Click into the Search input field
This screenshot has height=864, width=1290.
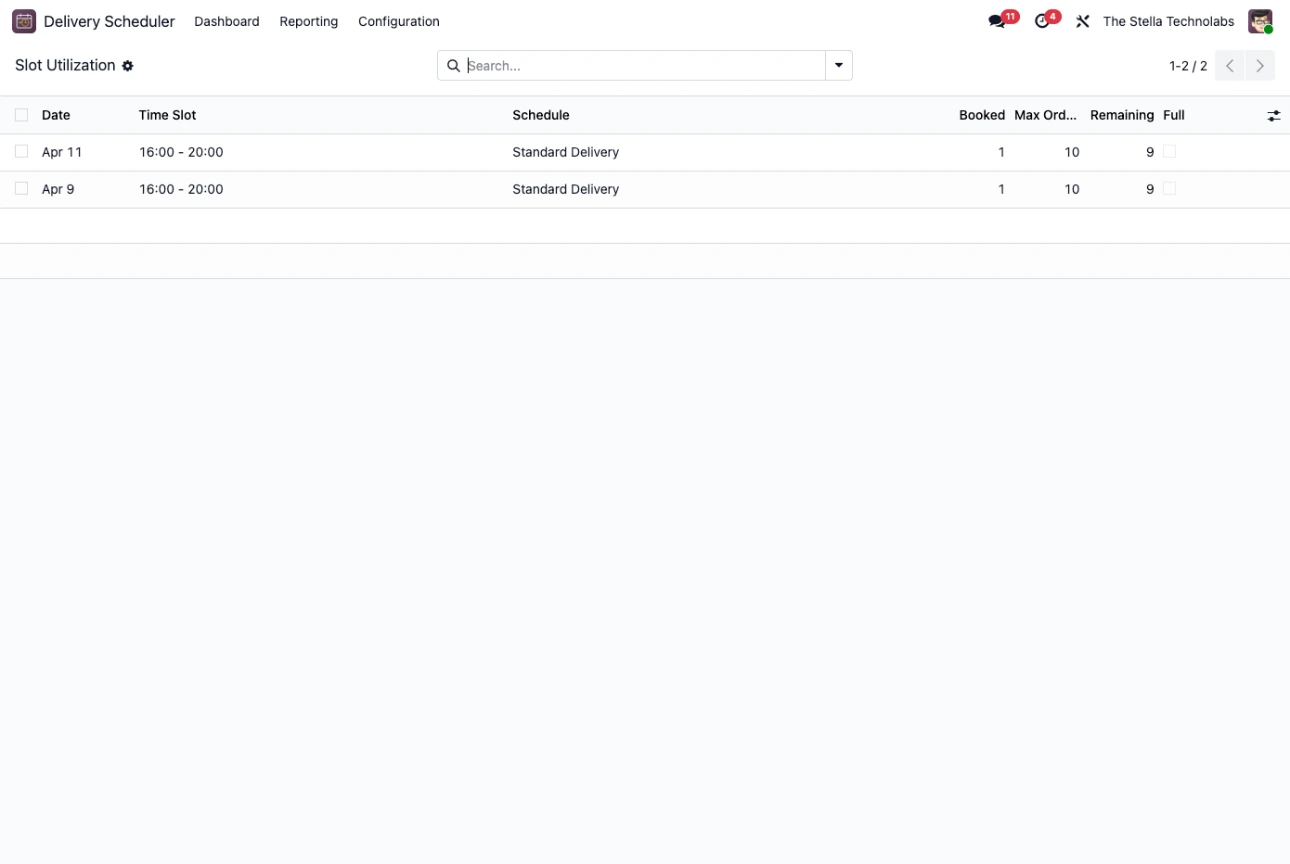pyautogui.click(x=640, y=66)
